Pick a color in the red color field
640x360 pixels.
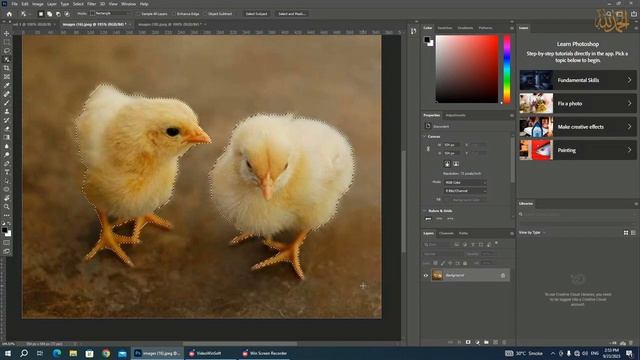pos(467,69)
